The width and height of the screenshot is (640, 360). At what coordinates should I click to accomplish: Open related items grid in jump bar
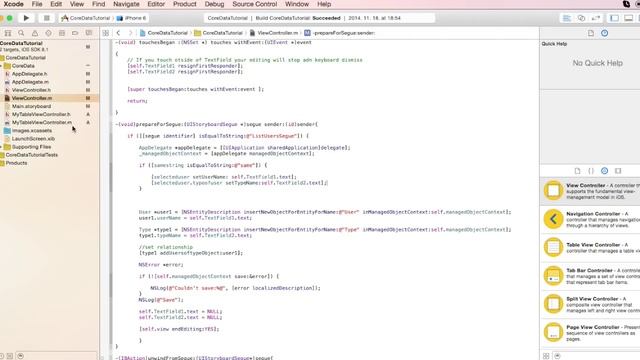[106, 33]
